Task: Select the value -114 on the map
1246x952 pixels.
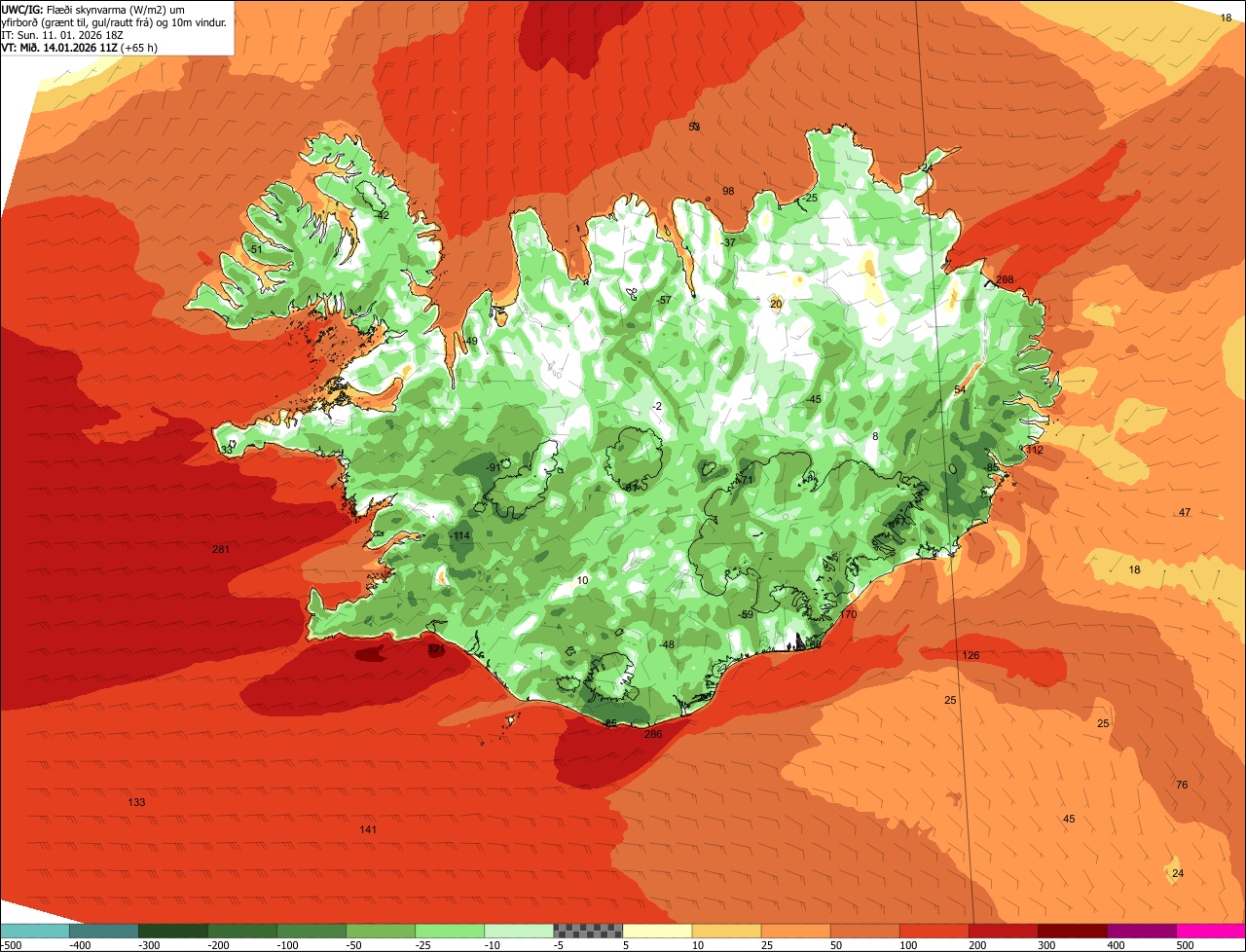Action: pos(460,536)
